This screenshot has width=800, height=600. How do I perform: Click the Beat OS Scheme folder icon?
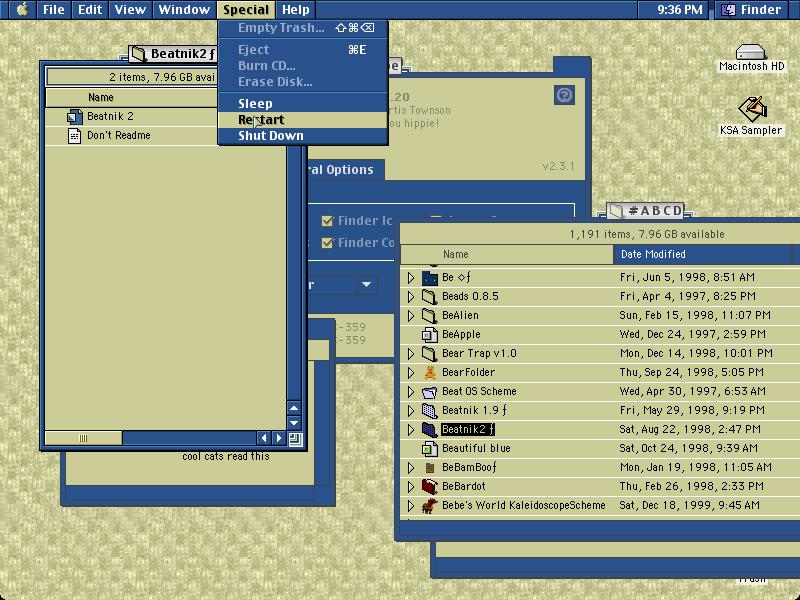pyautogui.click(x=430, y=392)
